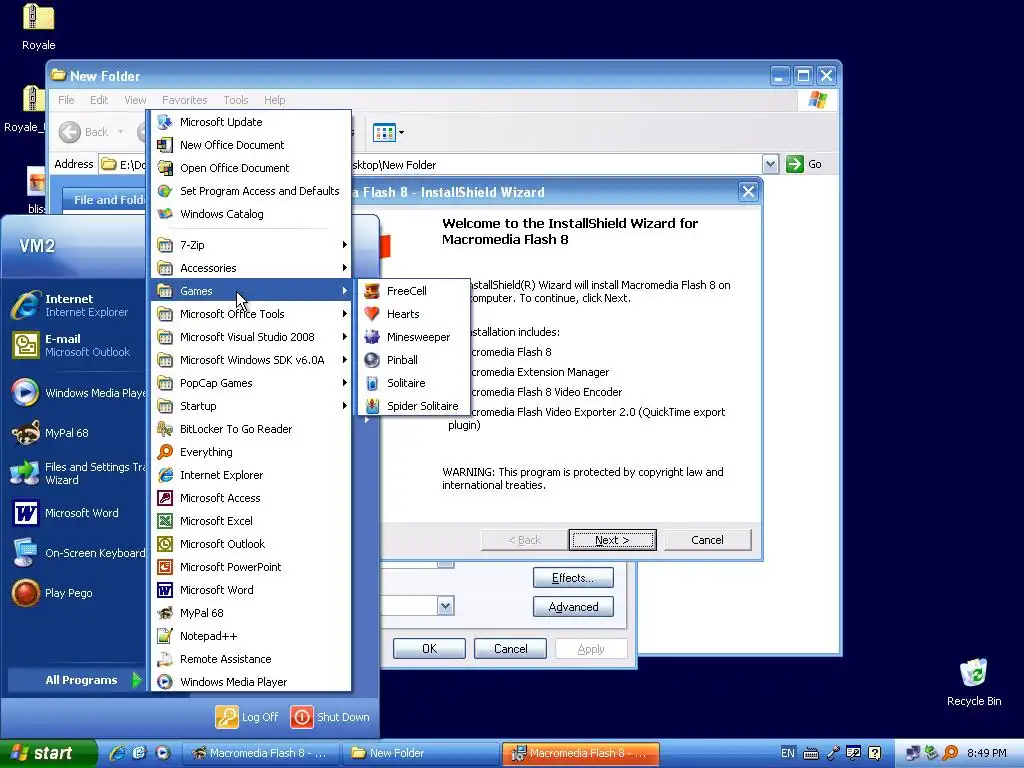Image resolution: width=1024 pixels, height=768 pixels.
Task: Expand Microsoft Office Tools folder
Action: (251, 314)
